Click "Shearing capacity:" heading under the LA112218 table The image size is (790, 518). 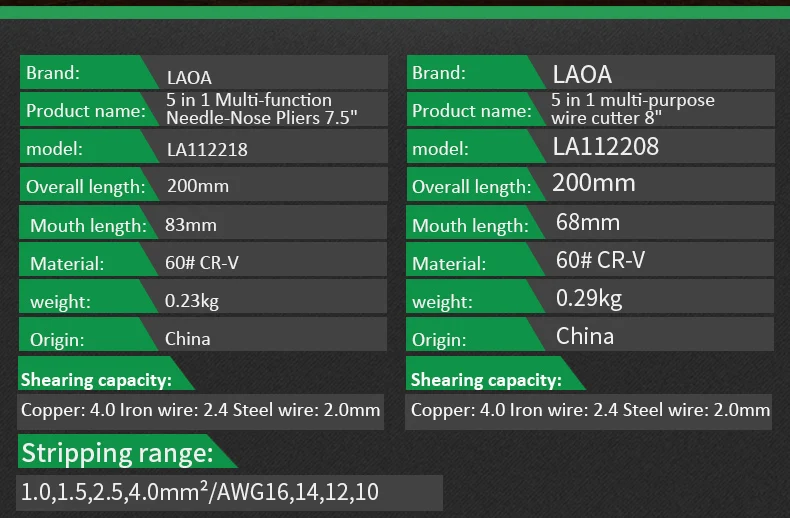coord(96,380)
